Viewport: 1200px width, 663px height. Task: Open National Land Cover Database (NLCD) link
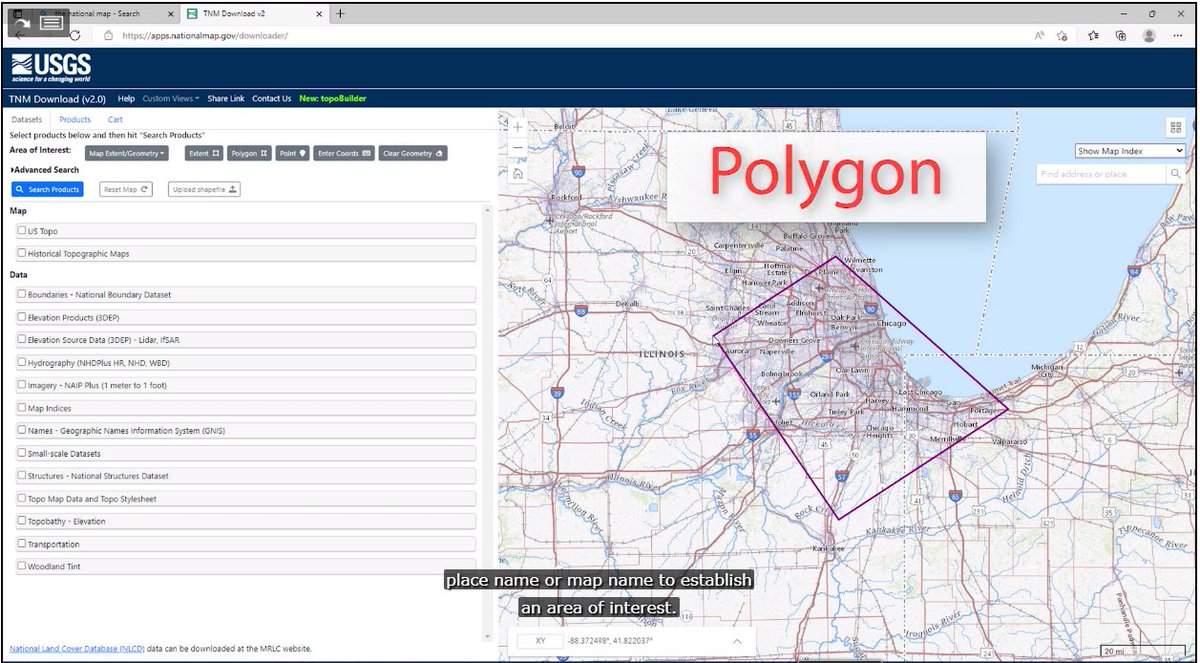[75, 649]
